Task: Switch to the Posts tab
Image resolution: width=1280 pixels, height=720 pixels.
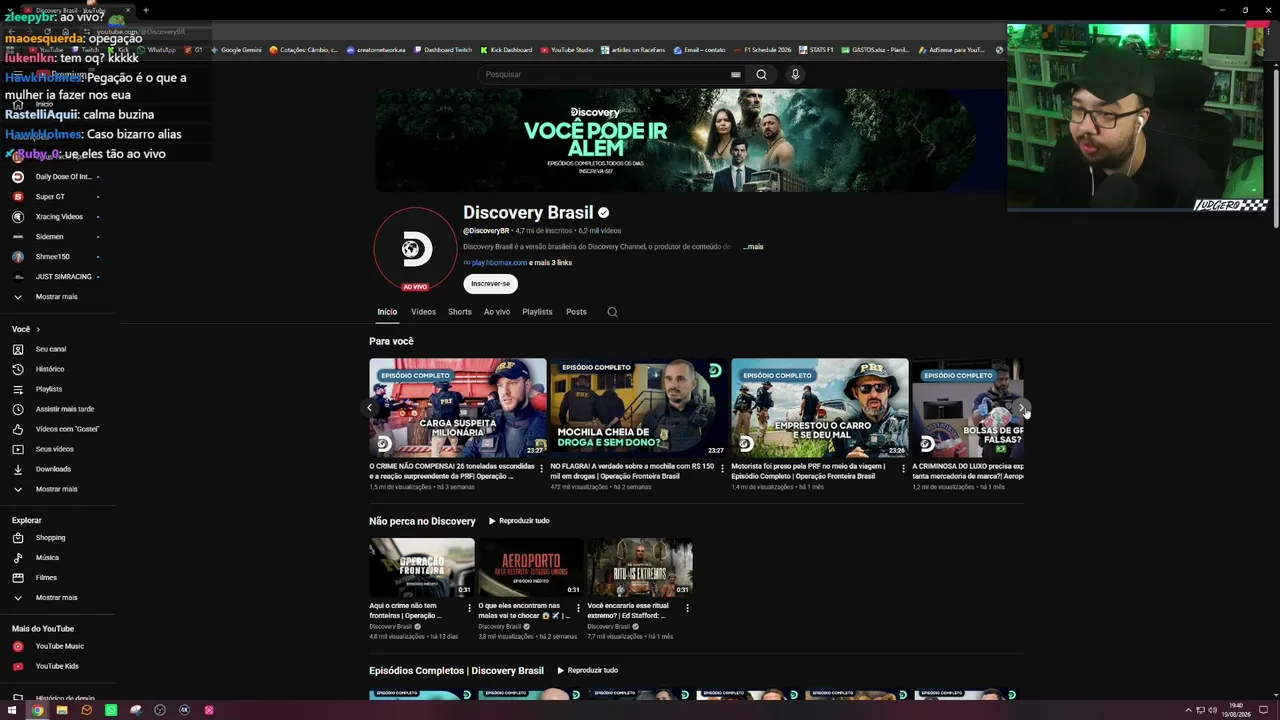Action: (x=576, y=312)
